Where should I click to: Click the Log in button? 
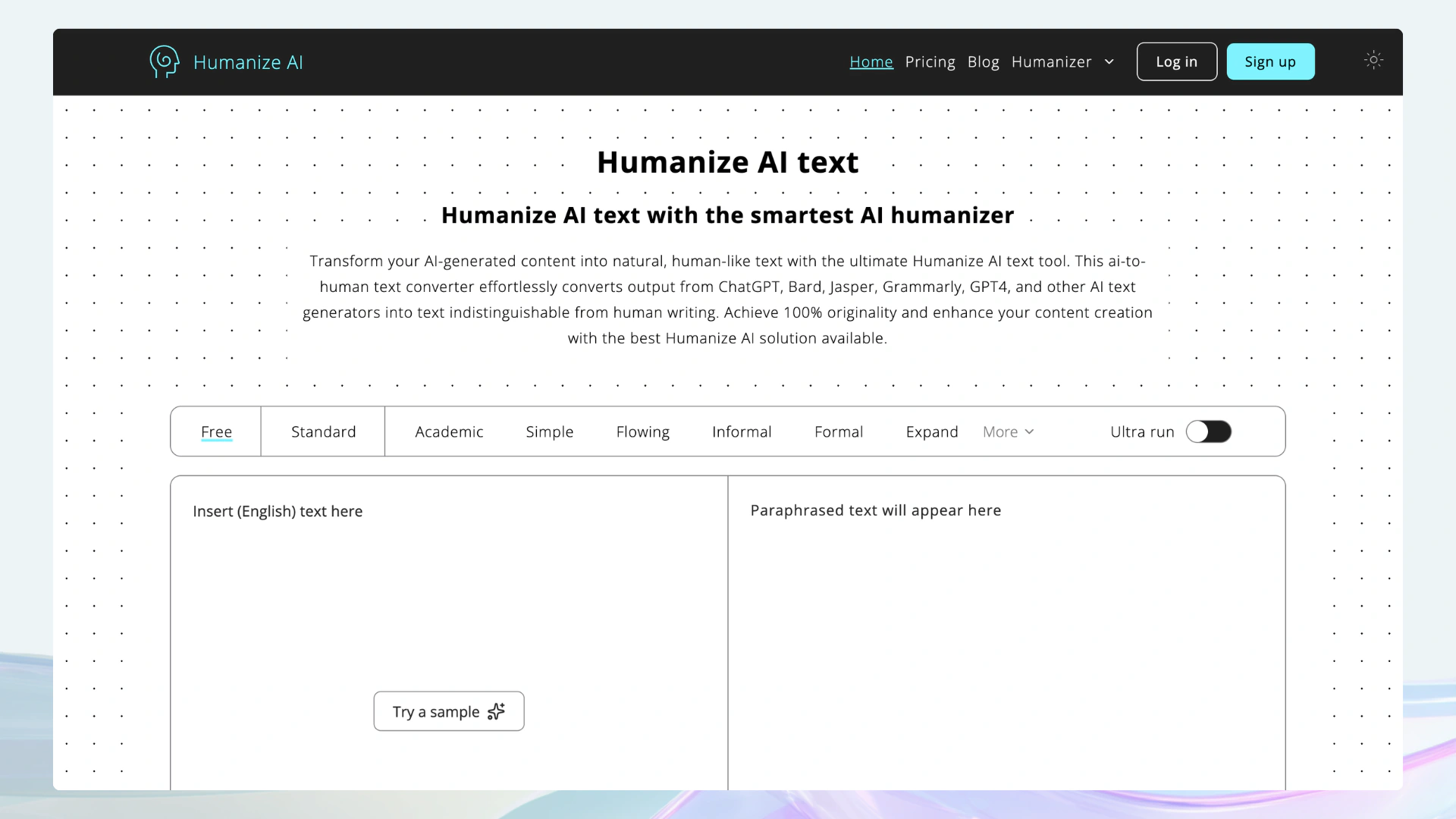point(1176,61)
